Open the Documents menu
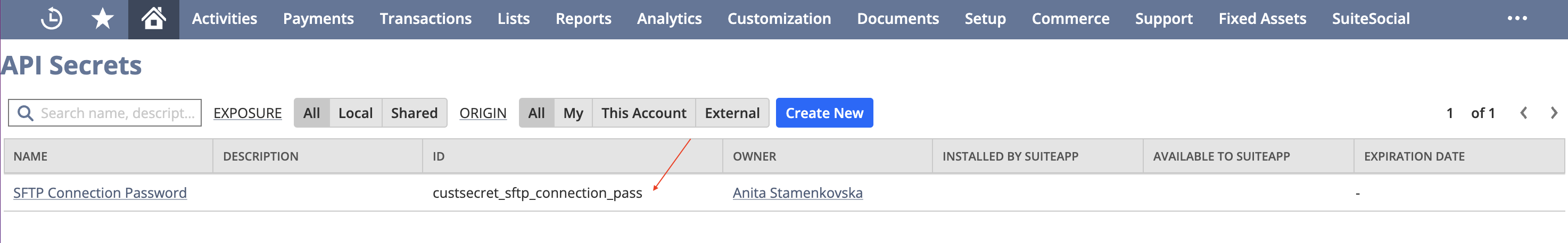The height and width of the screenshot is (243, 1568). pos(898,19)
